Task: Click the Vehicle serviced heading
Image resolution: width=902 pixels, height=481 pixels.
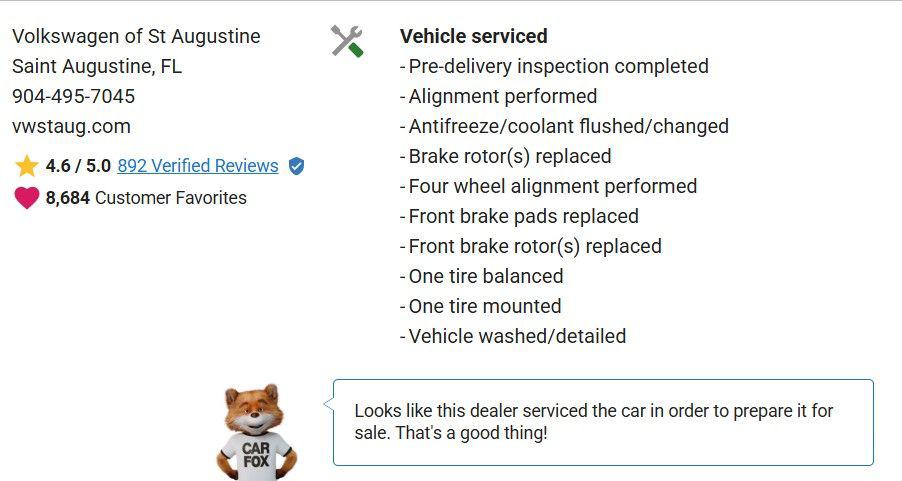Action: 473,36
